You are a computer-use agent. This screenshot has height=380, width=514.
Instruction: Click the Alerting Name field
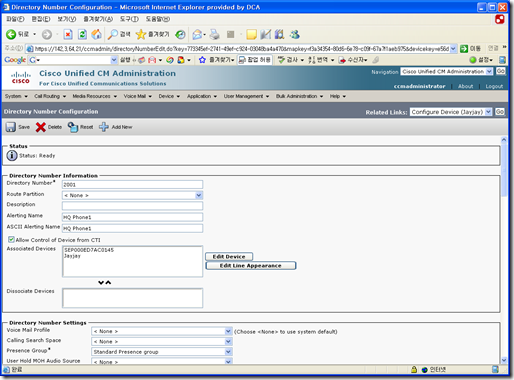coord(132,217)
